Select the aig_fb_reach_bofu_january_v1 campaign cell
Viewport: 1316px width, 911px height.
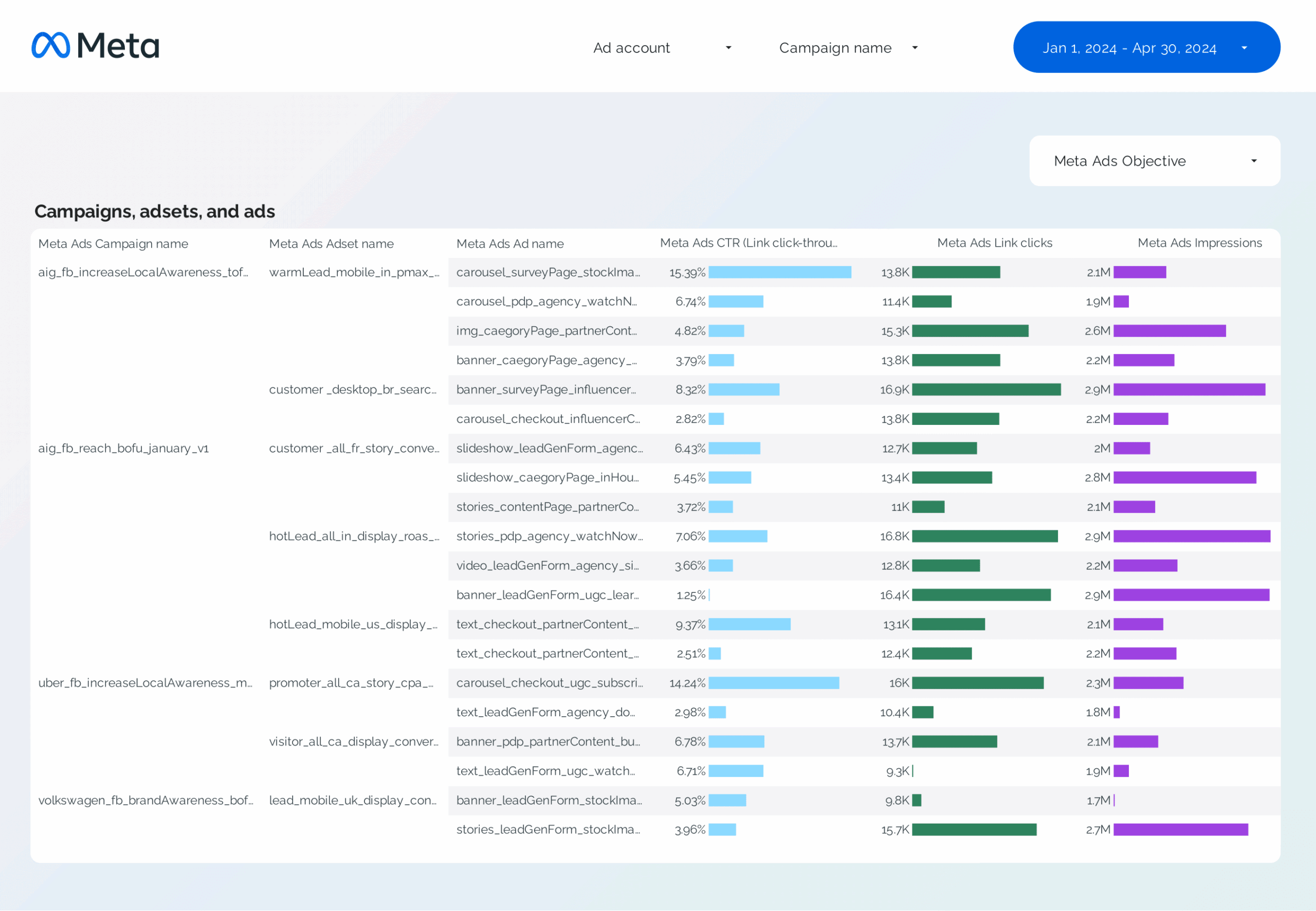click(123, 448)
